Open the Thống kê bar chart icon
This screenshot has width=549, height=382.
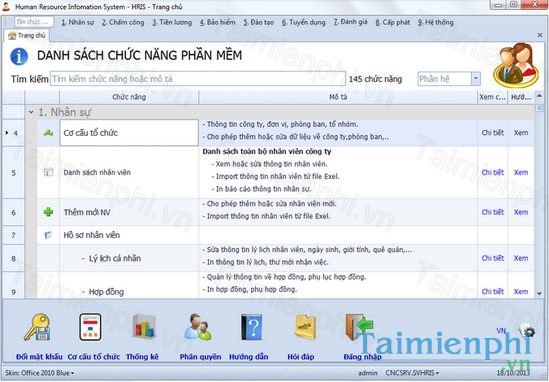pyautogui.click(x=143, y=327)
